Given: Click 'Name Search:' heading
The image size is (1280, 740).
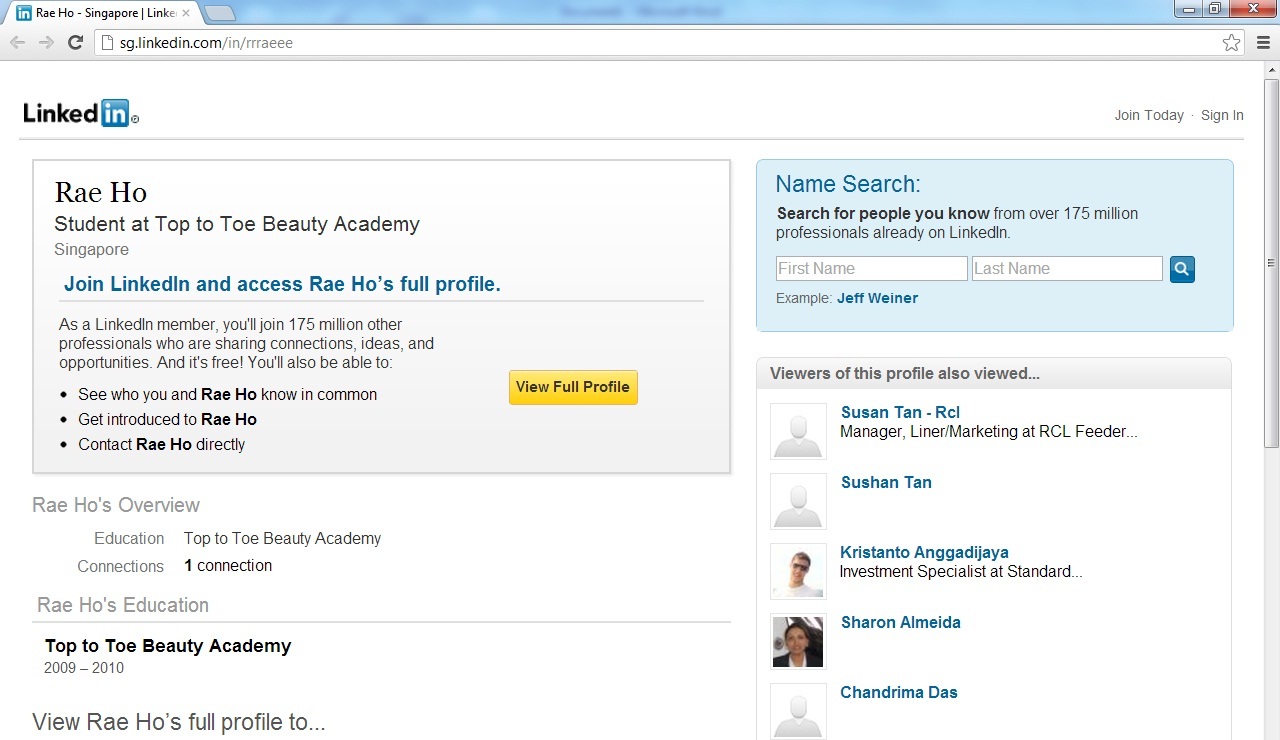Looking at the screenshot, I should point(848,184).
